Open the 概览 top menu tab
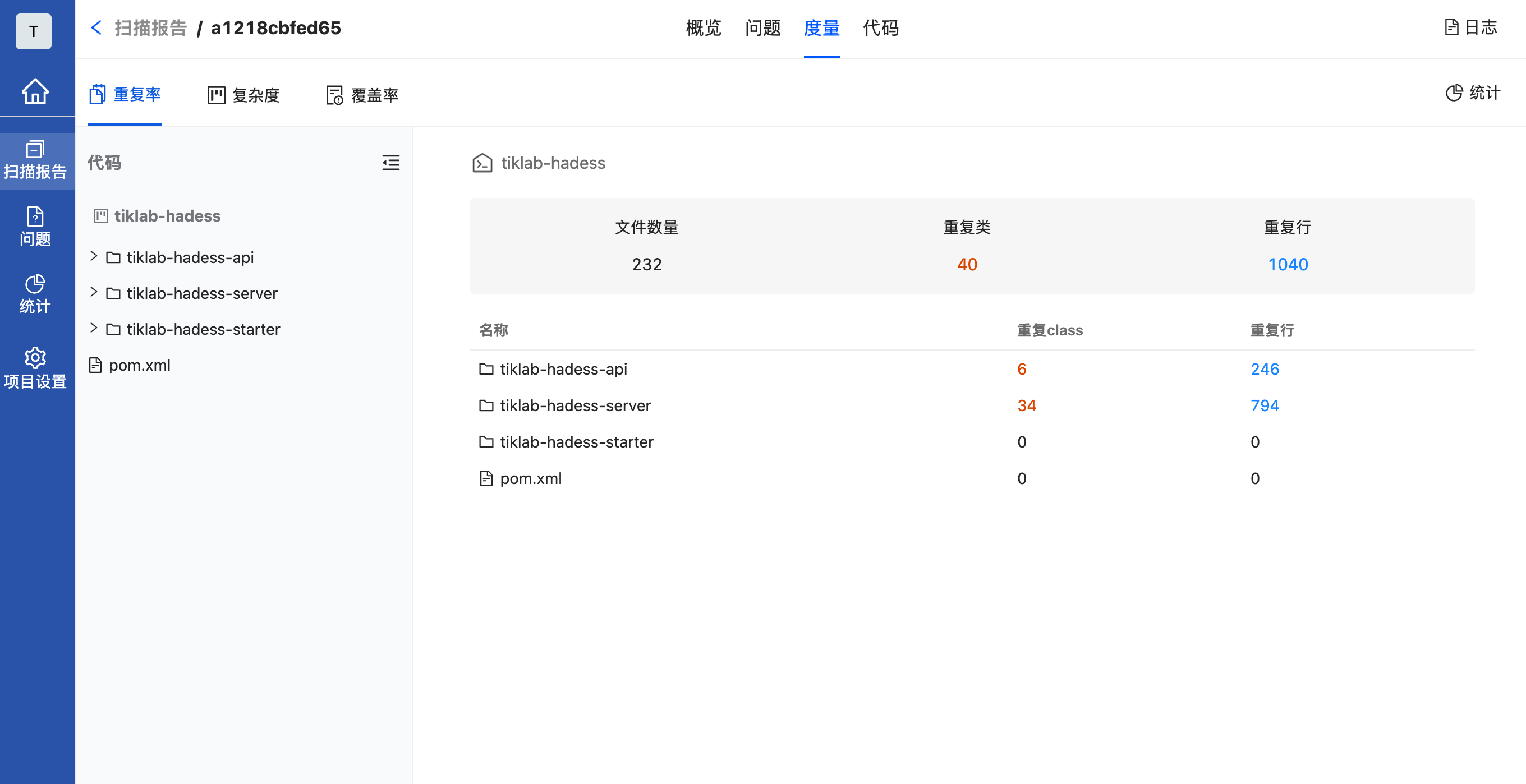The width and height of the screenshot is (1526, 784). pos(703,28)
